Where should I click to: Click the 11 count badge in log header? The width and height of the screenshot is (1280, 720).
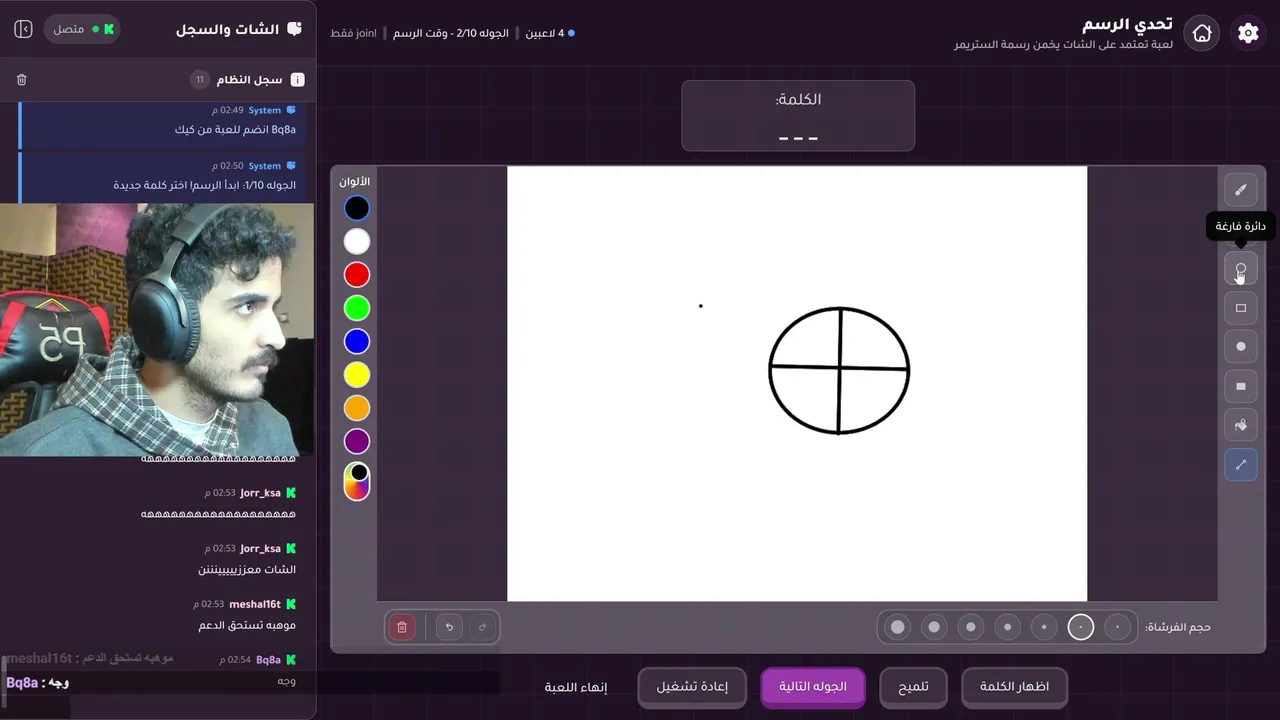pyautogui.click(x=200, y=80)
